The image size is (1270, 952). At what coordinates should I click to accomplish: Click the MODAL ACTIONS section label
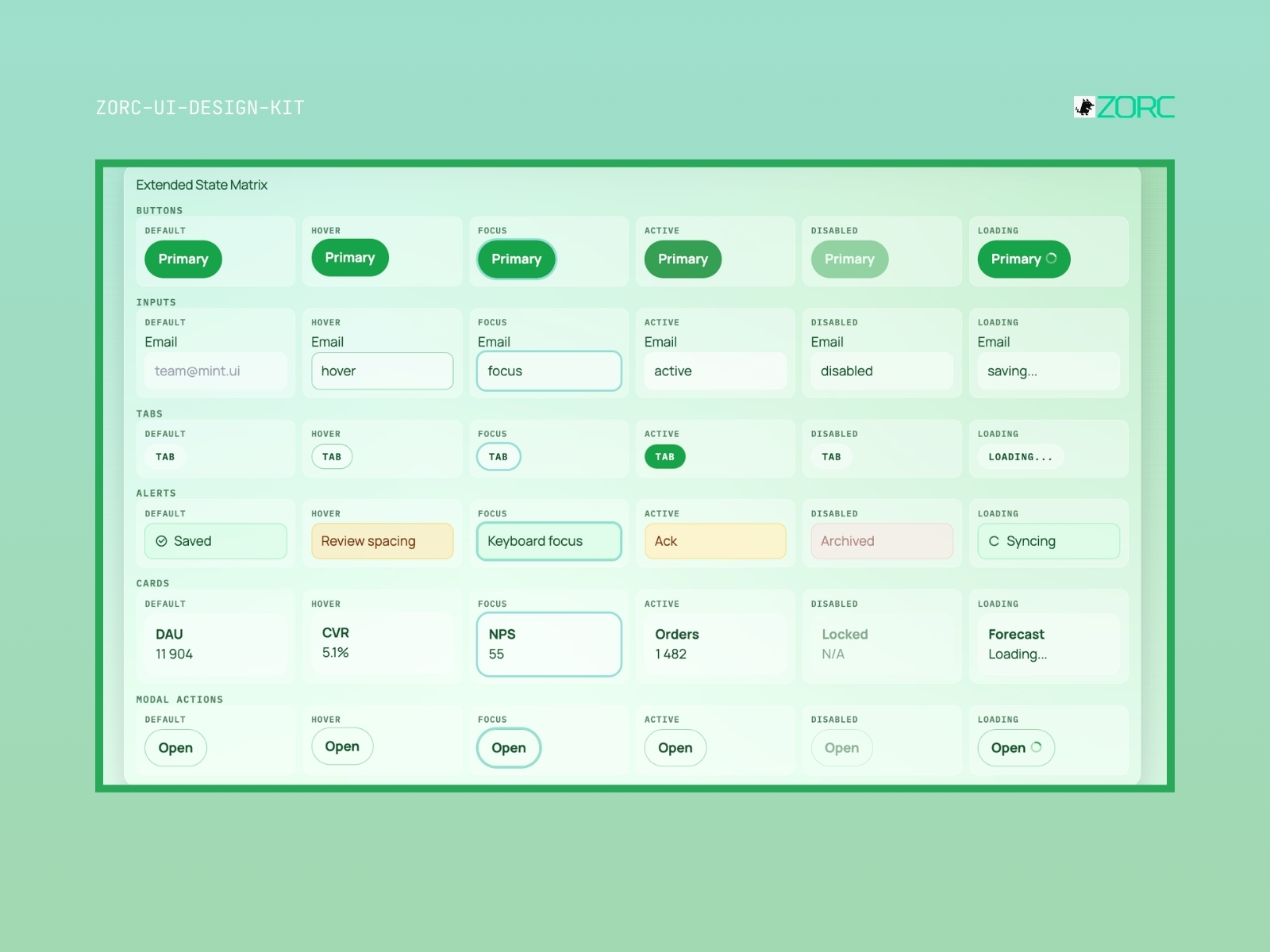(x=179, y=700)
